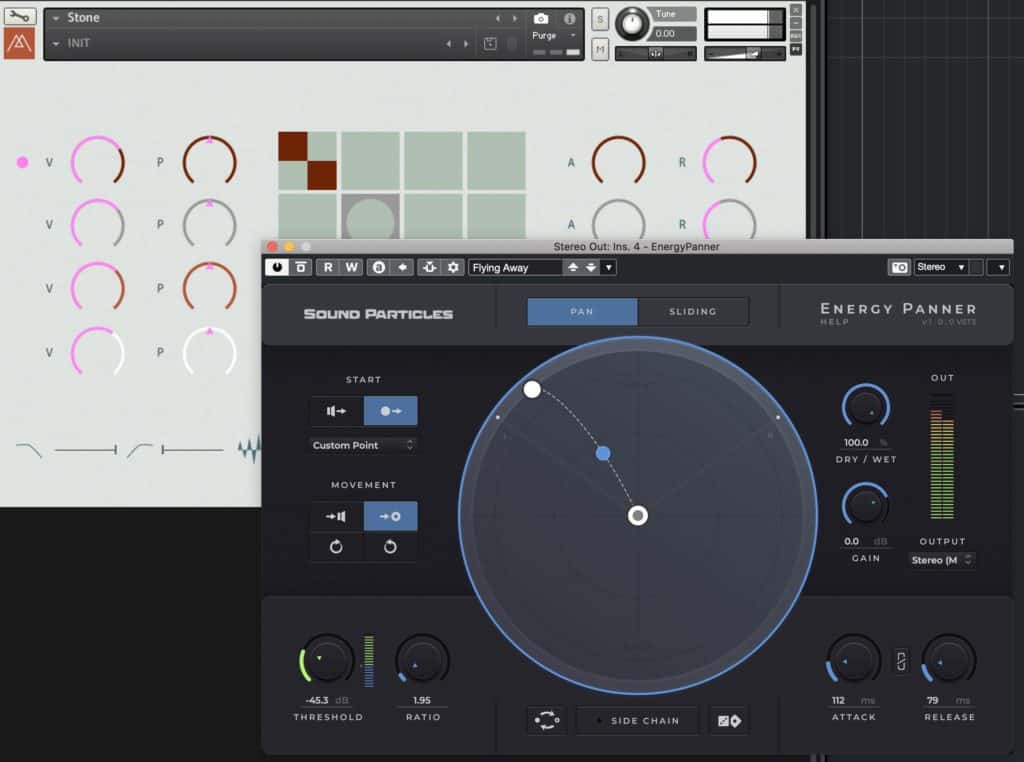Click the low-pass filter curve icon
The image size is (1024, 762).
click(x=28, y=449)
